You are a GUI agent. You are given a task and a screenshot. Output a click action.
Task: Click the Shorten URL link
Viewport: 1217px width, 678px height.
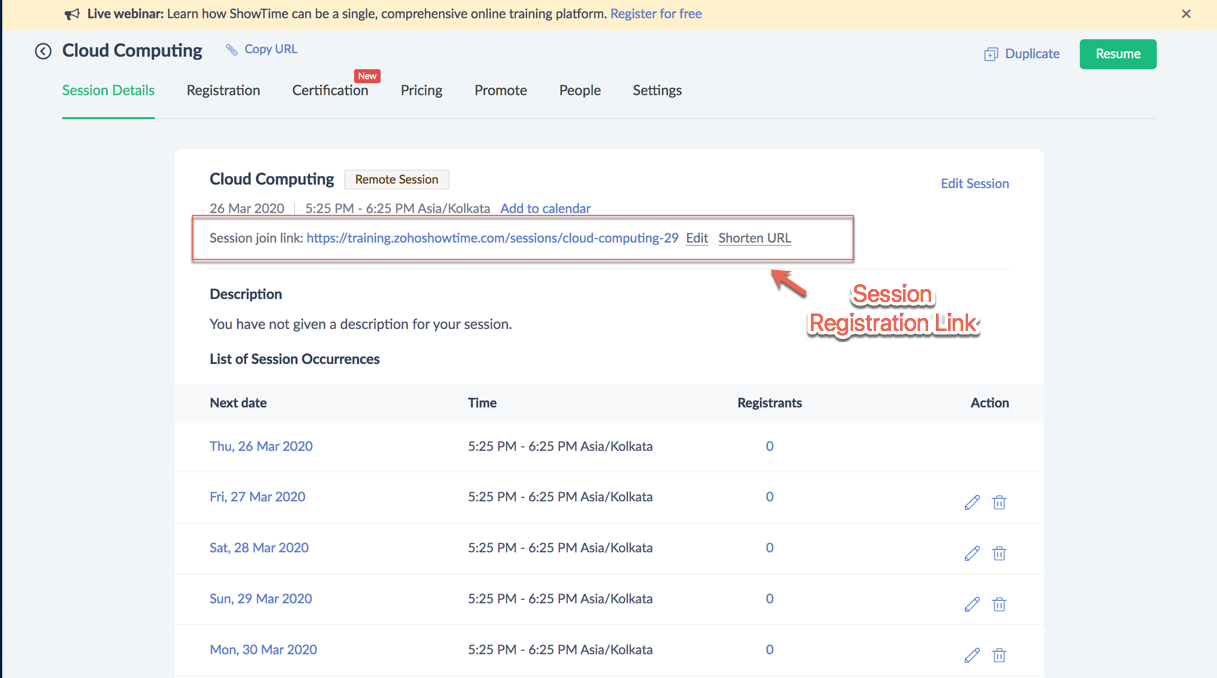coord(754,238)
